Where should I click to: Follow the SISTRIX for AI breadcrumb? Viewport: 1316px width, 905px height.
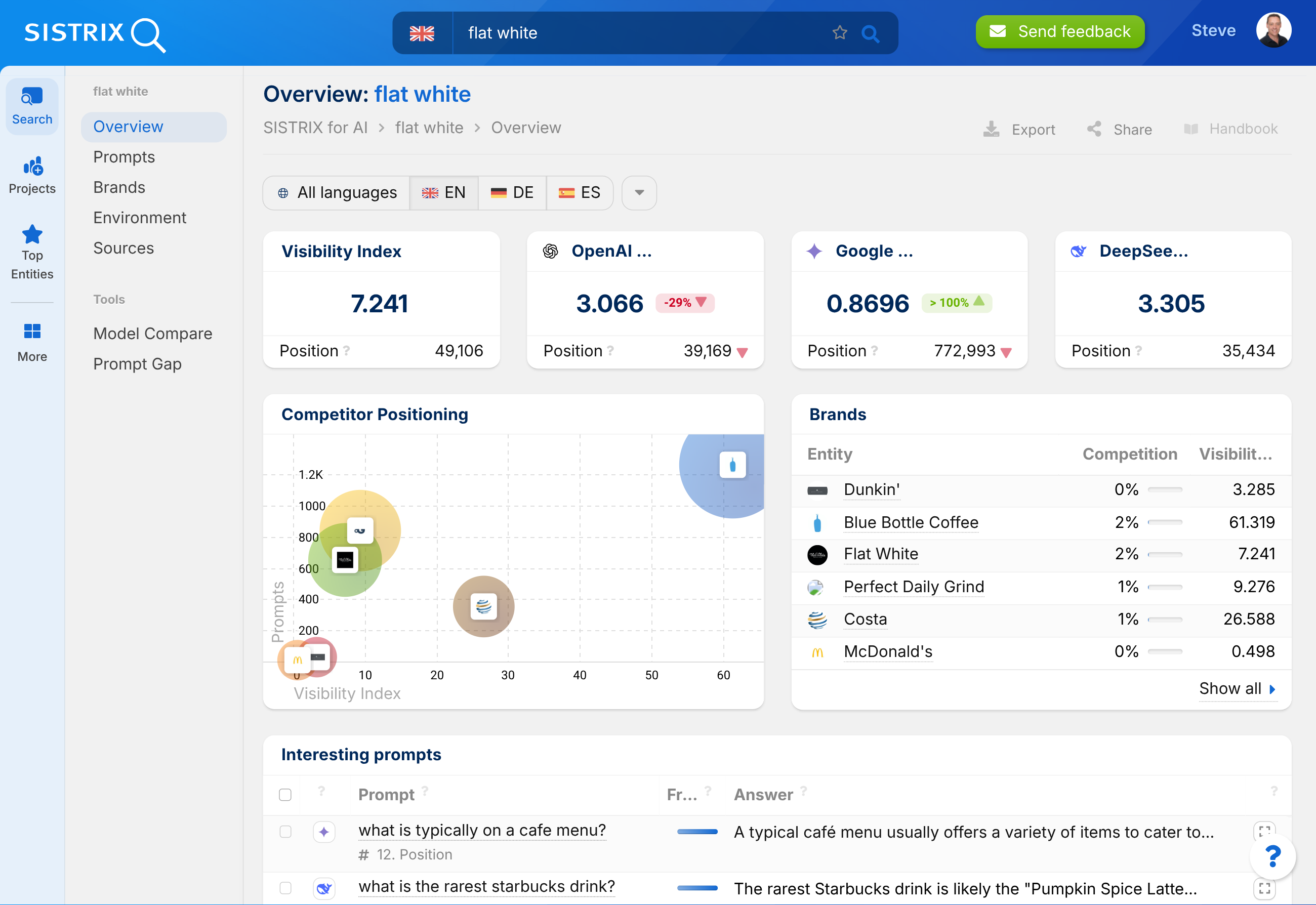click(315, 128)
